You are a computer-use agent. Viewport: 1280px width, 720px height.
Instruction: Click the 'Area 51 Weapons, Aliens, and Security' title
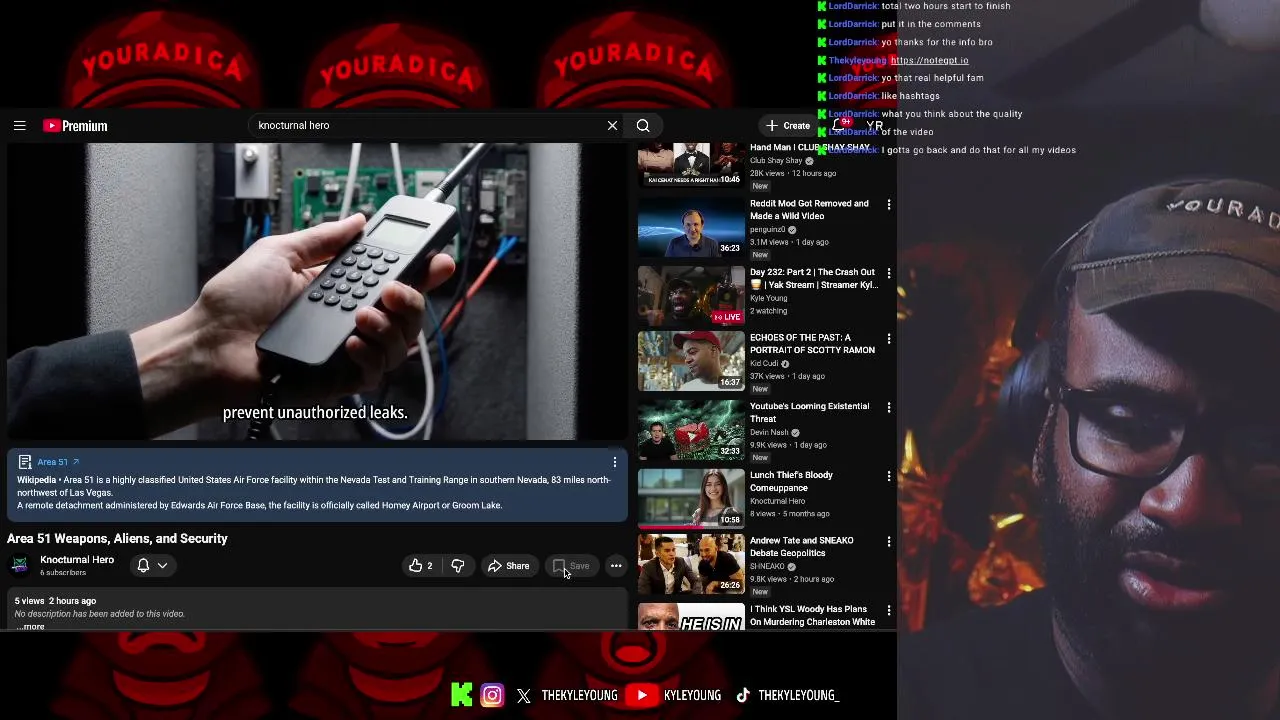(117, 539)
